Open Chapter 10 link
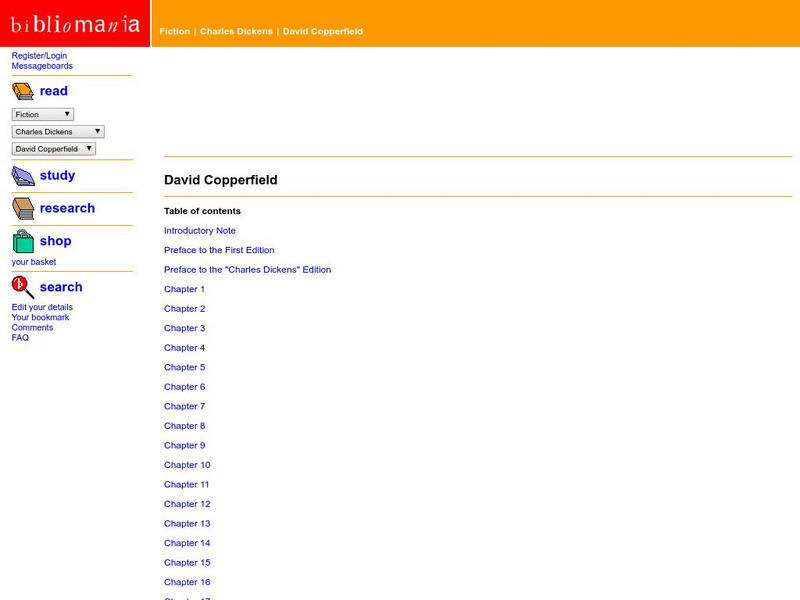The height and width of the screenshot is (600, 800). (187, 465)
